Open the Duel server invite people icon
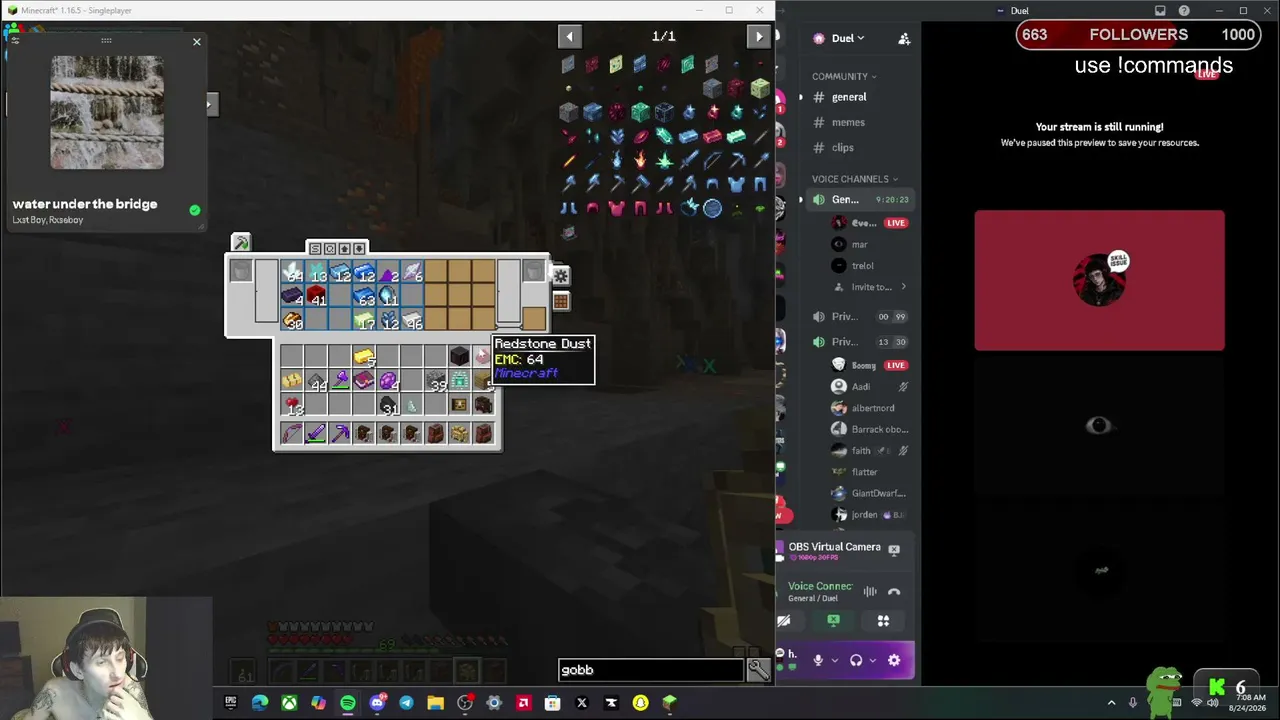 click(904, 39)
